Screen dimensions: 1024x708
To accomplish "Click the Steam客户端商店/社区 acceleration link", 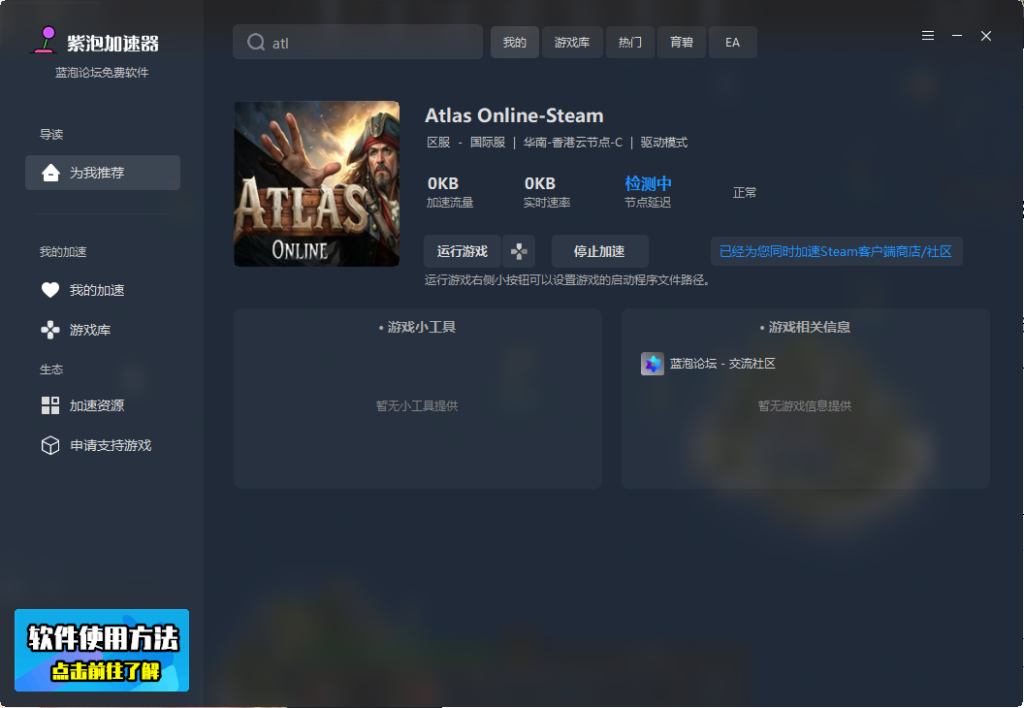I will pos(836,251).
